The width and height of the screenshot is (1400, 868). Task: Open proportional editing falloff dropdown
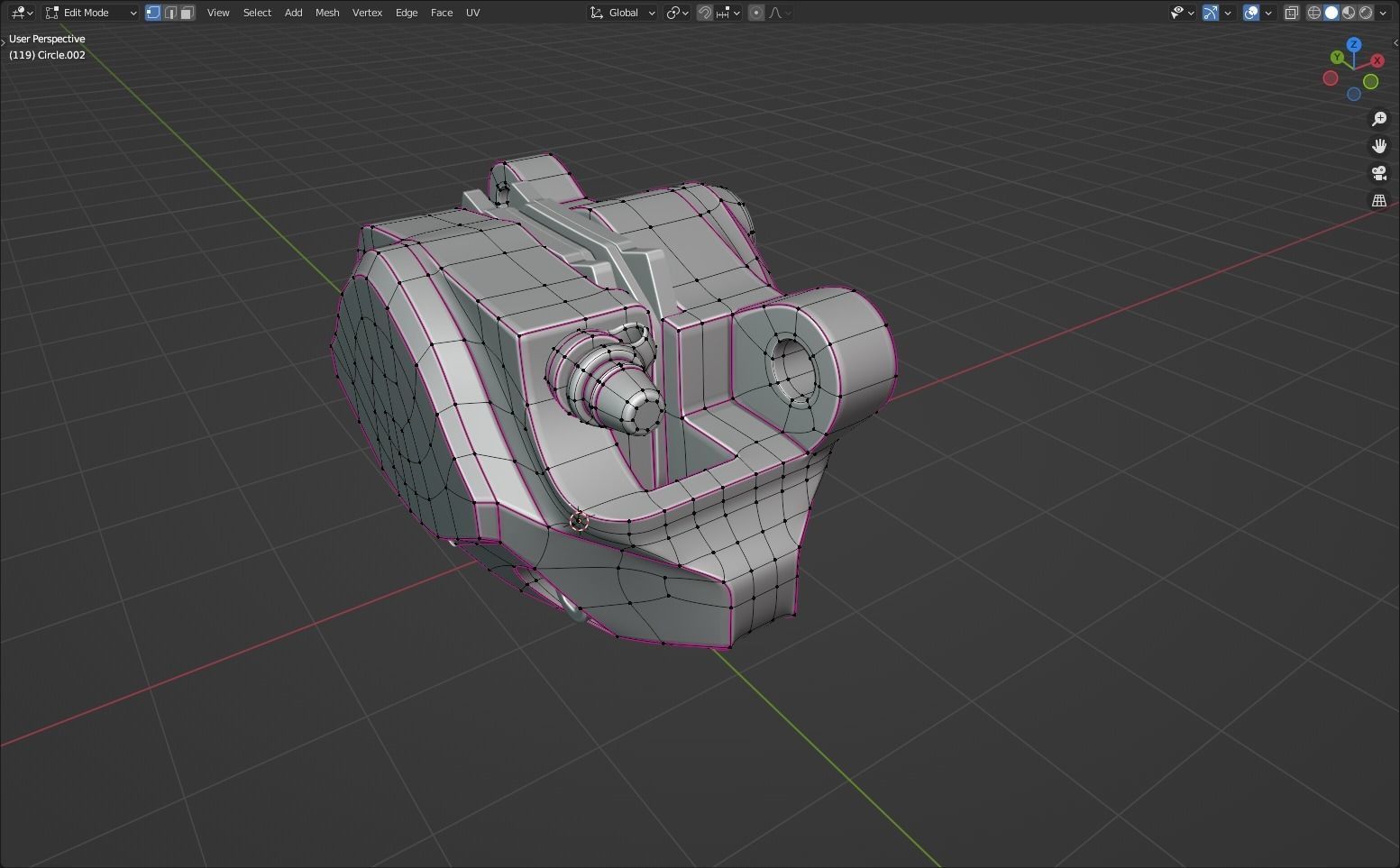pos(779,13)
